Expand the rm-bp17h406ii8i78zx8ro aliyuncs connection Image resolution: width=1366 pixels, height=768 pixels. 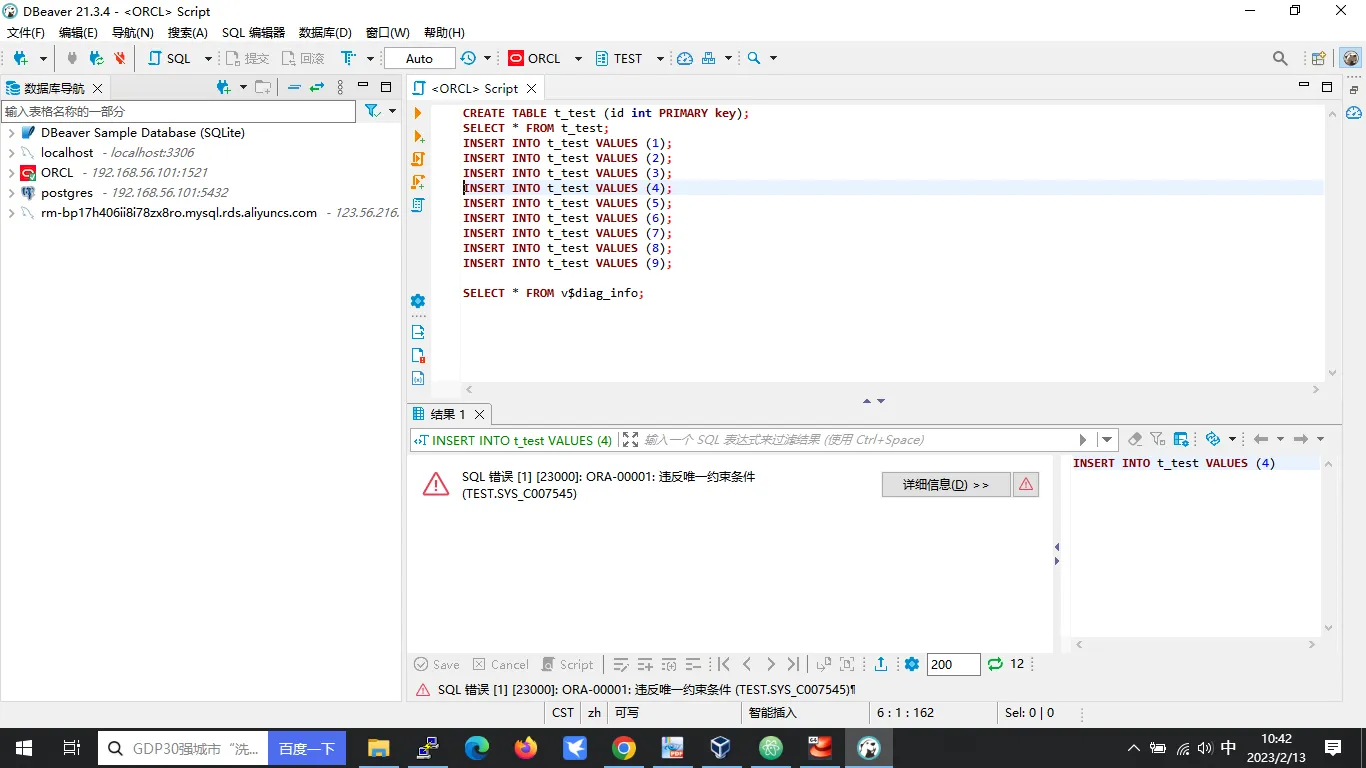(x=11, y=213)
